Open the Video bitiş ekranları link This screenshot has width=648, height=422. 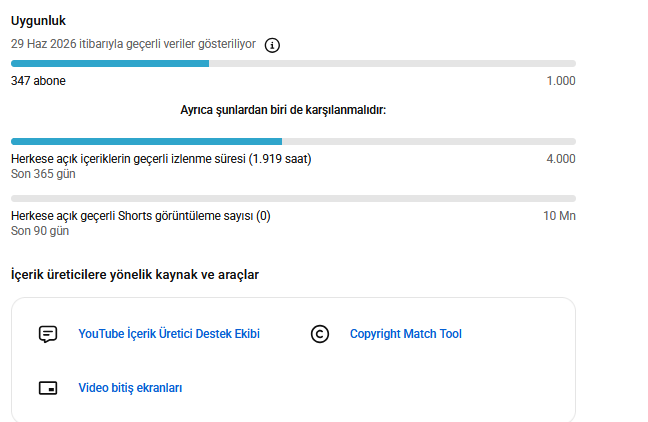pyautogui.click(x=130, y=388)
